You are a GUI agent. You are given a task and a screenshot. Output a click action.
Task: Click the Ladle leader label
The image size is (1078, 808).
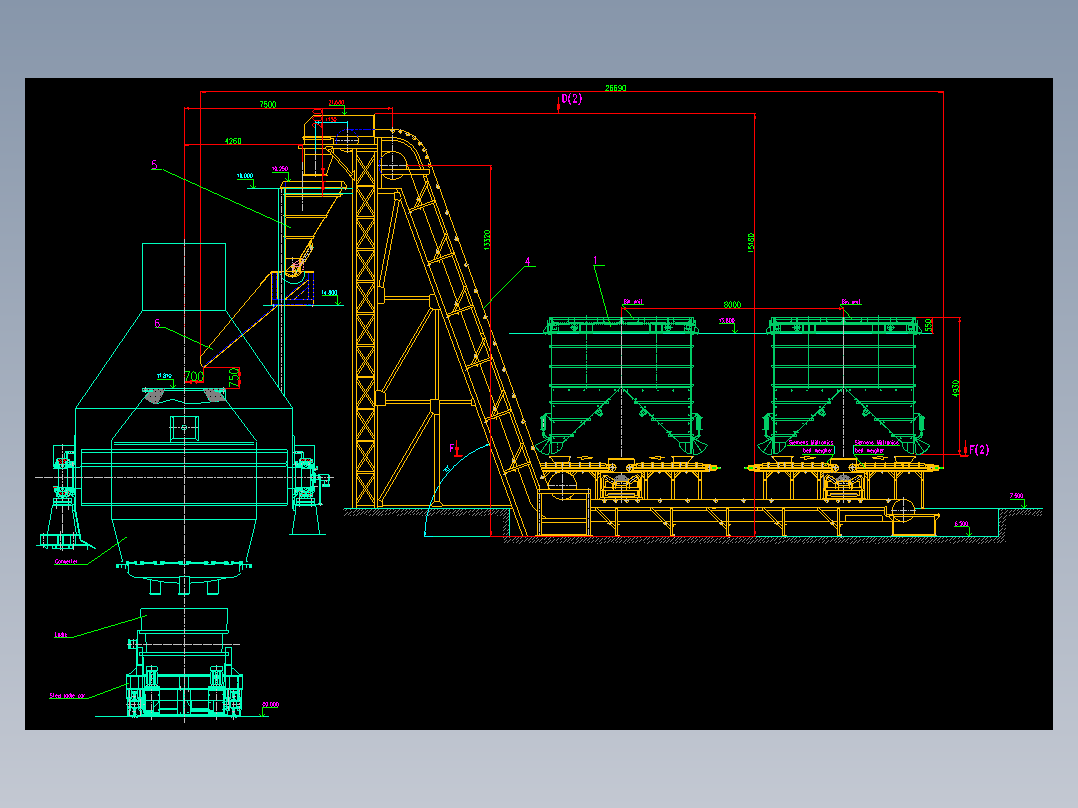click(61, 635)
